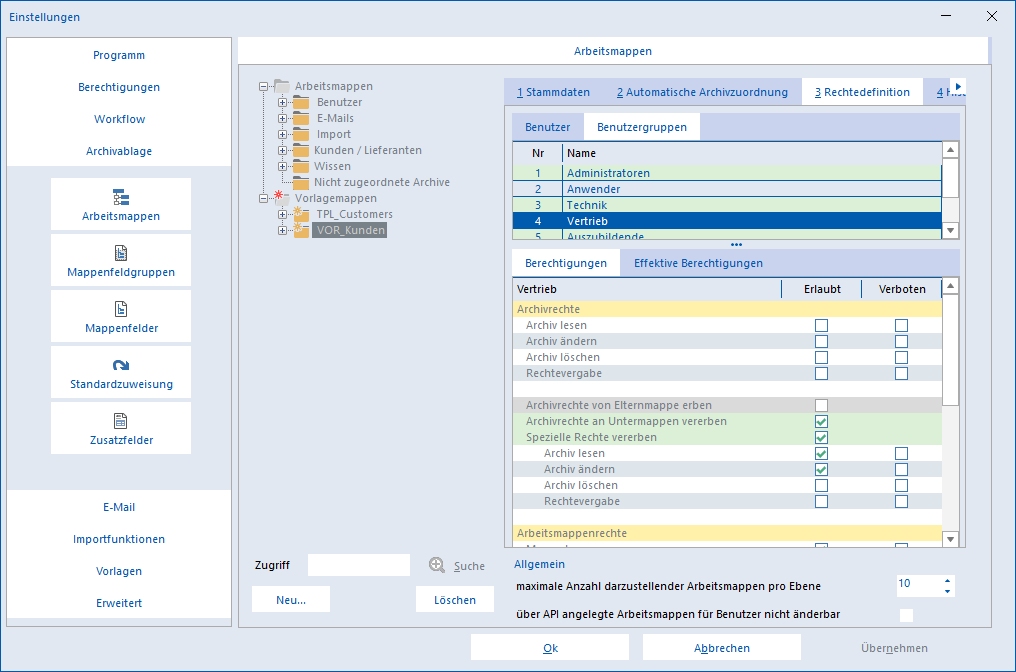The width and height of the screenshot is (1016, 672).
Task: Click the Zugriff input field
Action: point(359,565)
